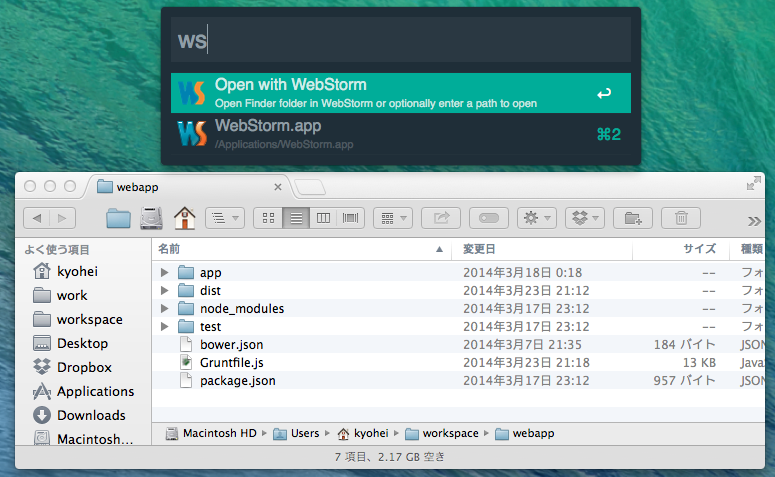This screenshot has width=775, height=477.
Task: Open the arrange-by dropdown
Action: [x=393, y=218]
